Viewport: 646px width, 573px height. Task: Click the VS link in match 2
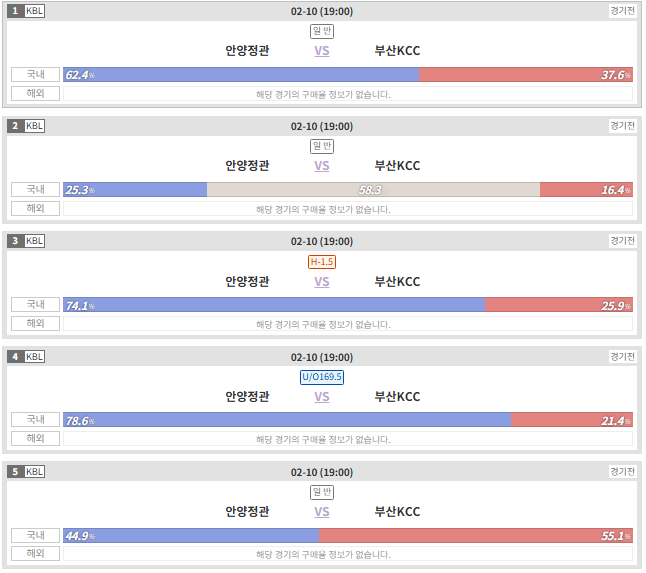coord(322,166)
